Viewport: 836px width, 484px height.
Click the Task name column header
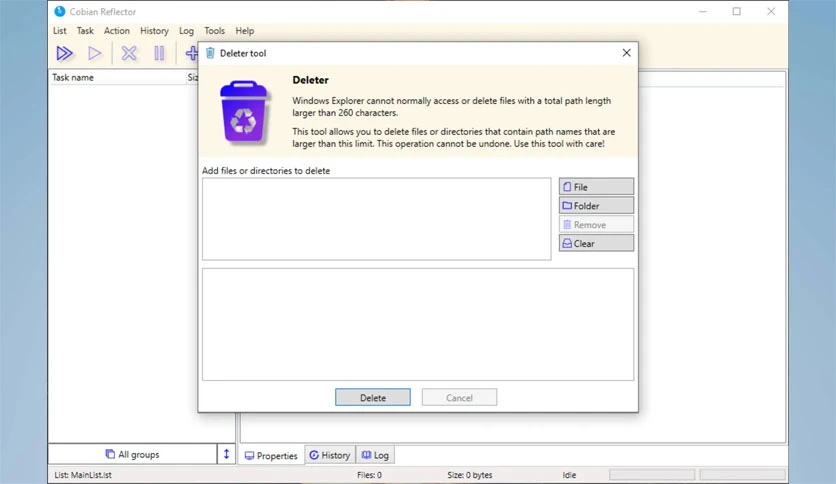tap(117, 77)
